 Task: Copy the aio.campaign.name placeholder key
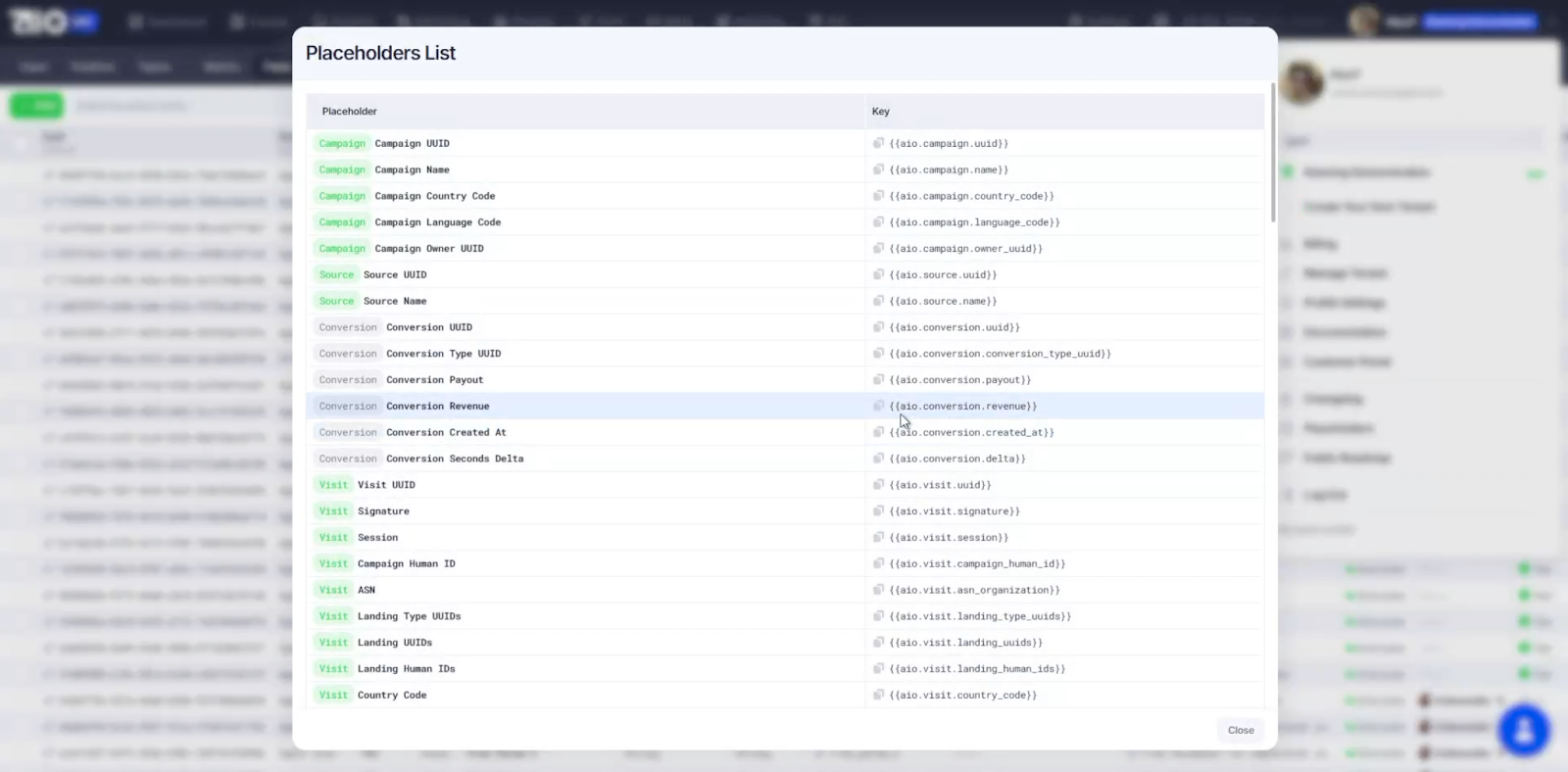(x=878, y=169)
